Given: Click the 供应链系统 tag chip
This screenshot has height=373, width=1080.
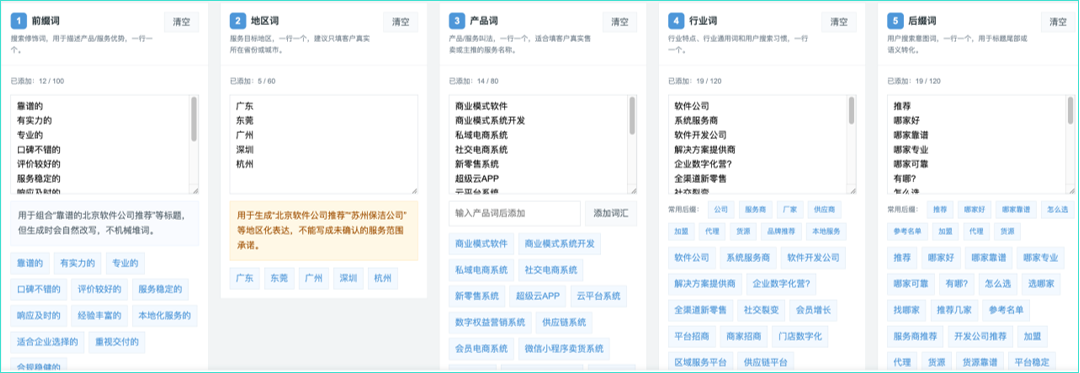Looking at the screenshot, I should click(x=563, y=323).
